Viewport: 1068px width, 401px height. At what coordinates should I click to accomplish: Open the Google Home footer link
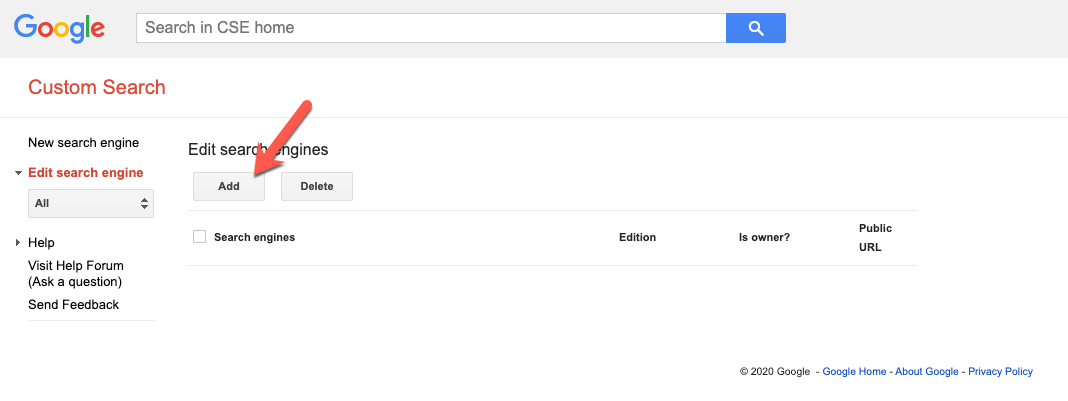[854, 372]
